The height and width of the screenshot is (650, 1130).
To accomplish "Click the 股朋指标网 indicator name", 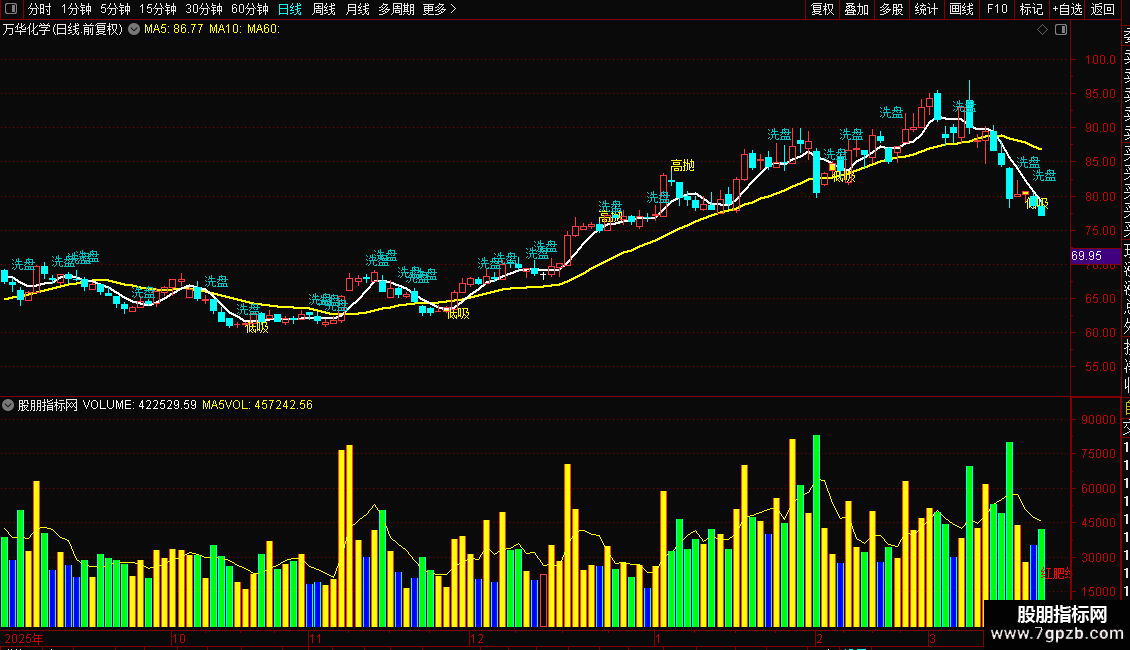I will (x=48, y=405).
